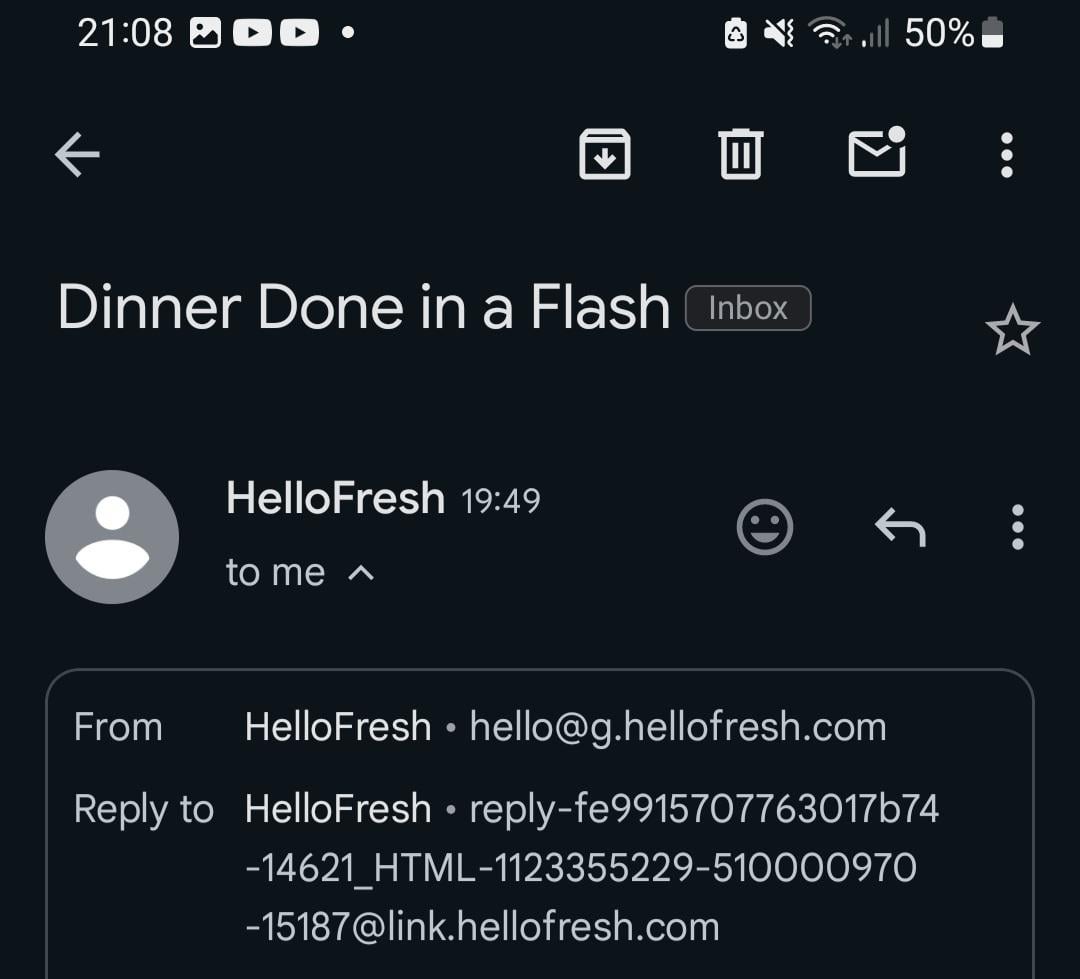The width and height of the screenshot is (1080, 979).
Task: Tap the Inbox label chip
Action: coord(747,308)
